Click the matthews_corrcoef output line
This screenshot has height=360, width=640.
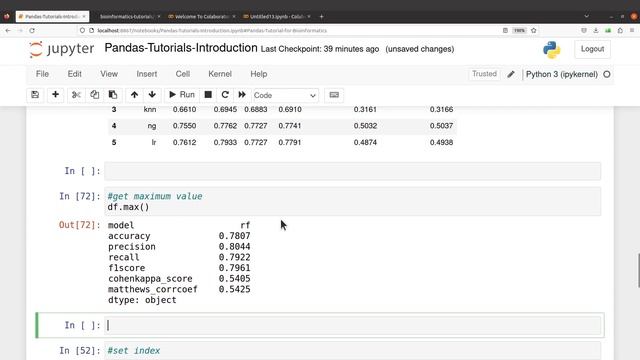coord(179,289)
